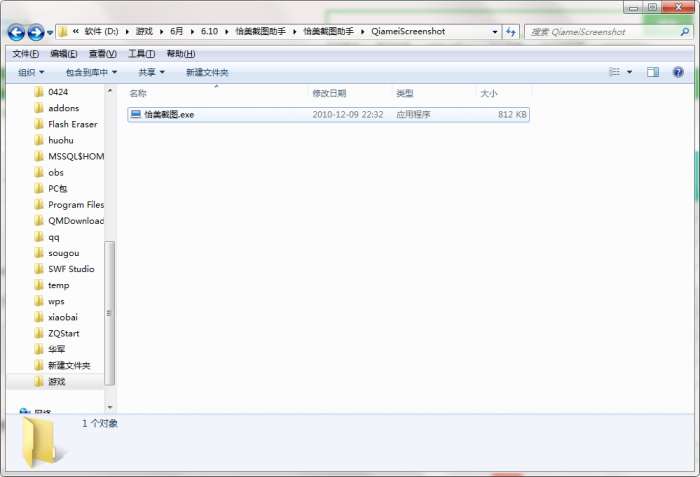Image resolution: width=700 pixels, height=477 pixels.
Task: Select the 怡美截图.exe file
Action: (x=328, y=114)
